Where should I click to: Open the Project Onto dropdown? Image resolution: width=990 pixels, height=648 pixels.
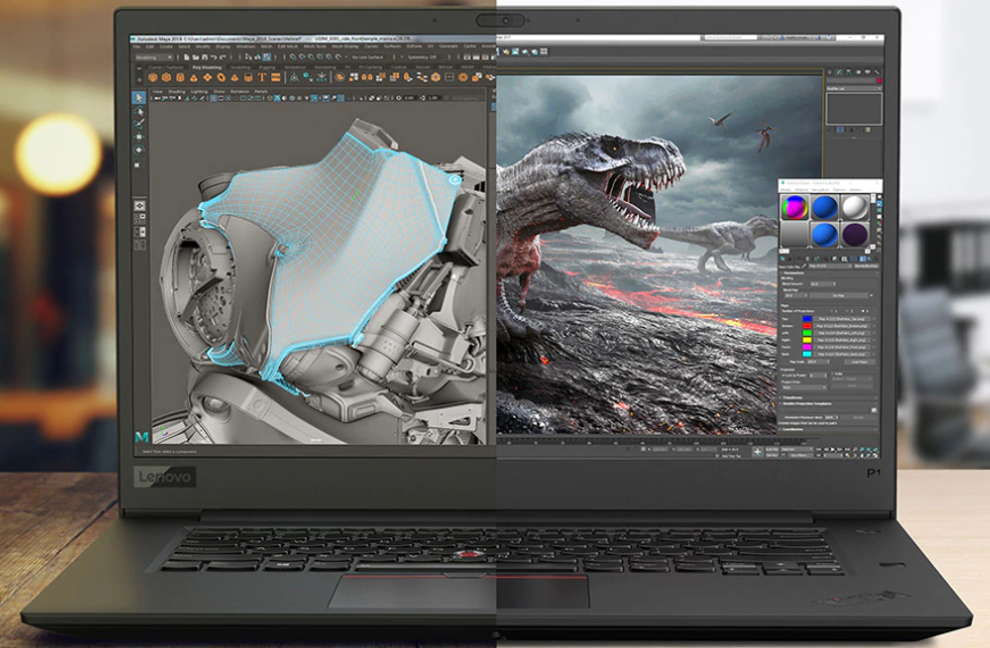[804, 387]
